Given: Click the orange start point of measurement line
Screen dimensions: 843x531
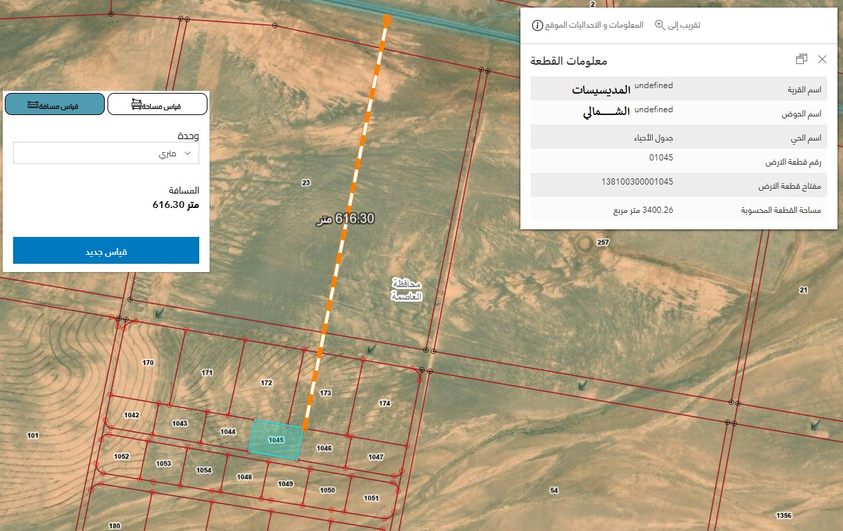Looking at the screenshot, I should (x=387, y=20).
